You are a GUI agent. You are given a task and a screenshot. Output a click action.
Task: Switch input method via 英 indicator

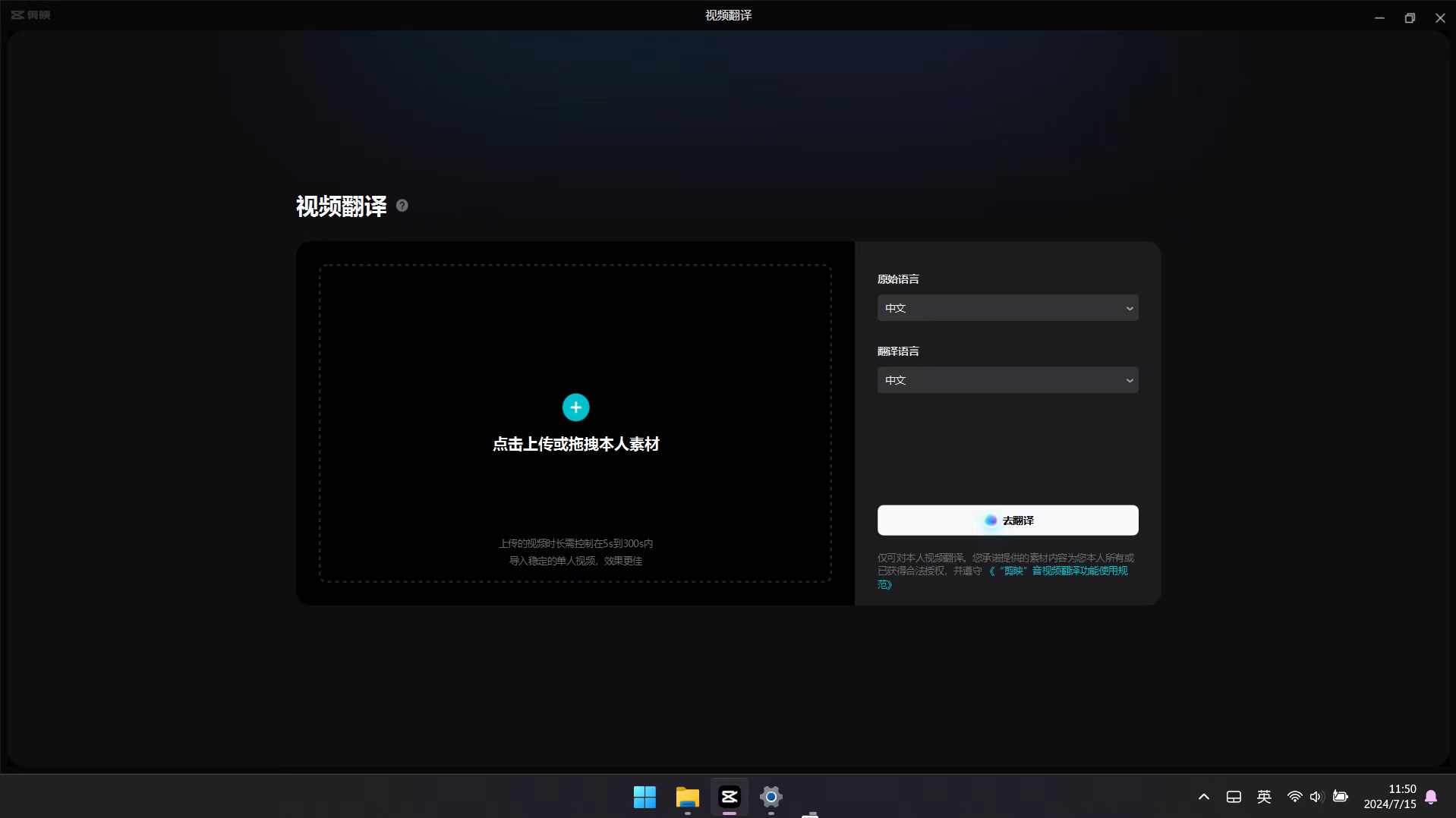tap(1264, 797)
